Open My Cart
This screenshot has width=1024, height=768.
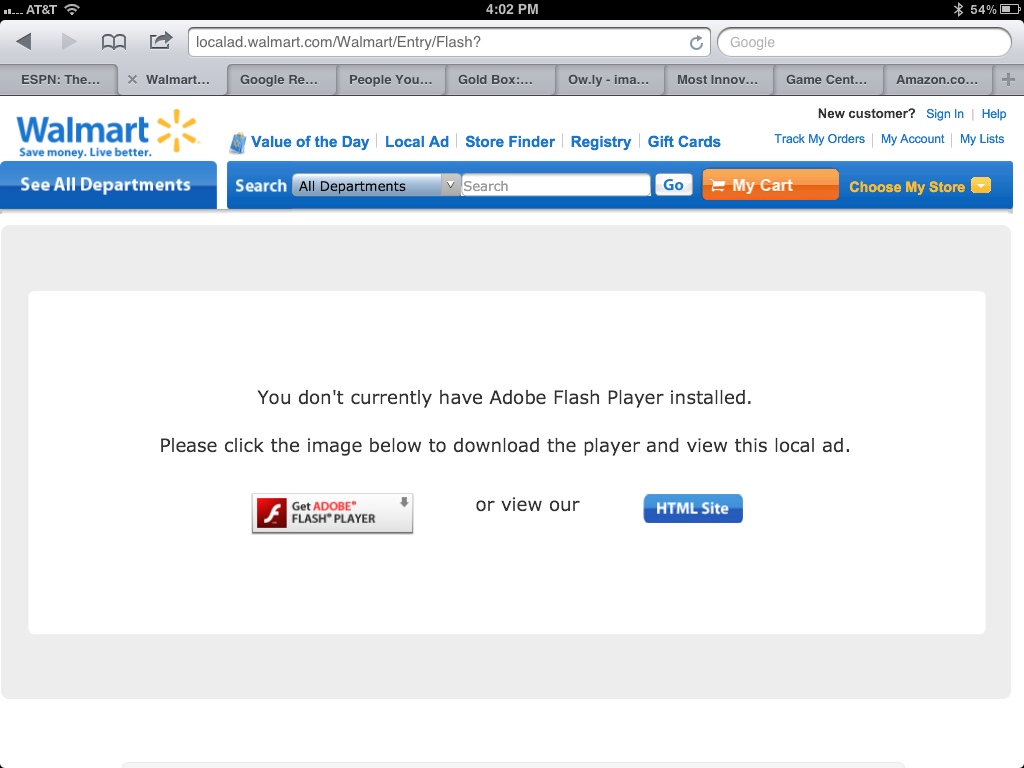[770, 185]
